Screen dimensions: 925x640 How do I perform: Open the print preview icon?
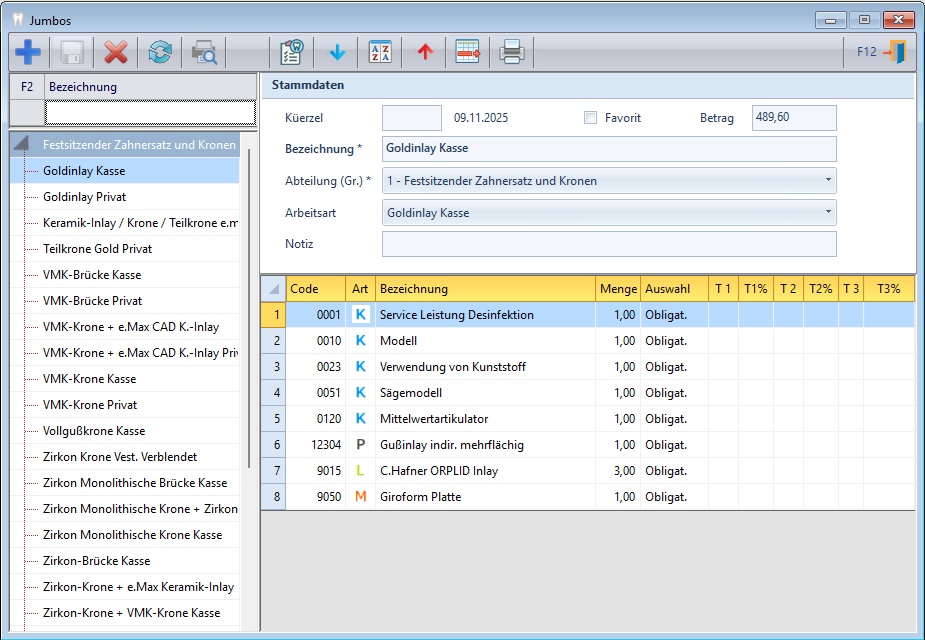pos(204,52)
